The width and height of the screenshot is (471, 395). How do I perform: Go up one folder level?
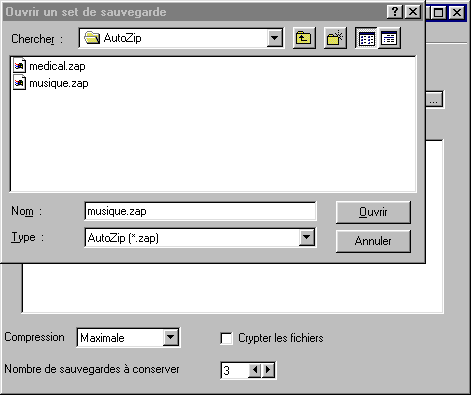tap(304, 38)
